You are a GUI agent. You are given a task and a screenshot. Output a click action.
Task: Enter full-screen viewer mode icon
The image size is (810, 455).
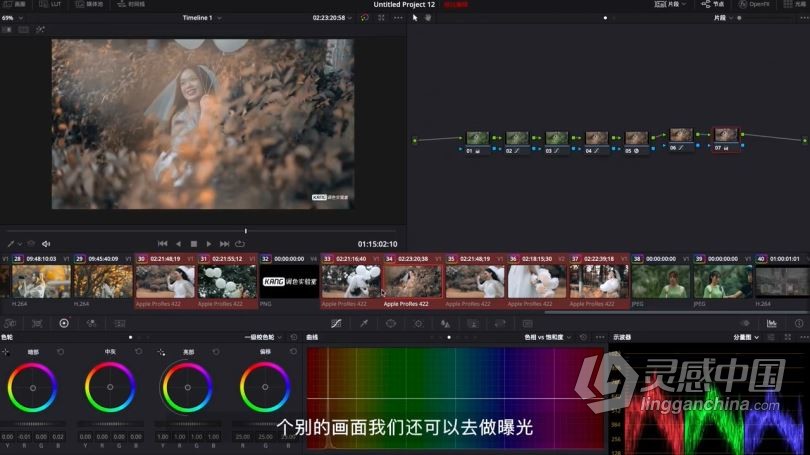[x=381, y=18]
